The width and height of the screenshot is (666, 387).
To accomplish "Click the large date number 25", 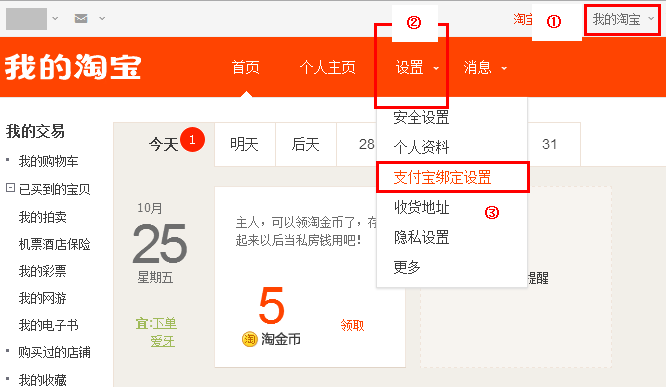I will pos(160,244).
